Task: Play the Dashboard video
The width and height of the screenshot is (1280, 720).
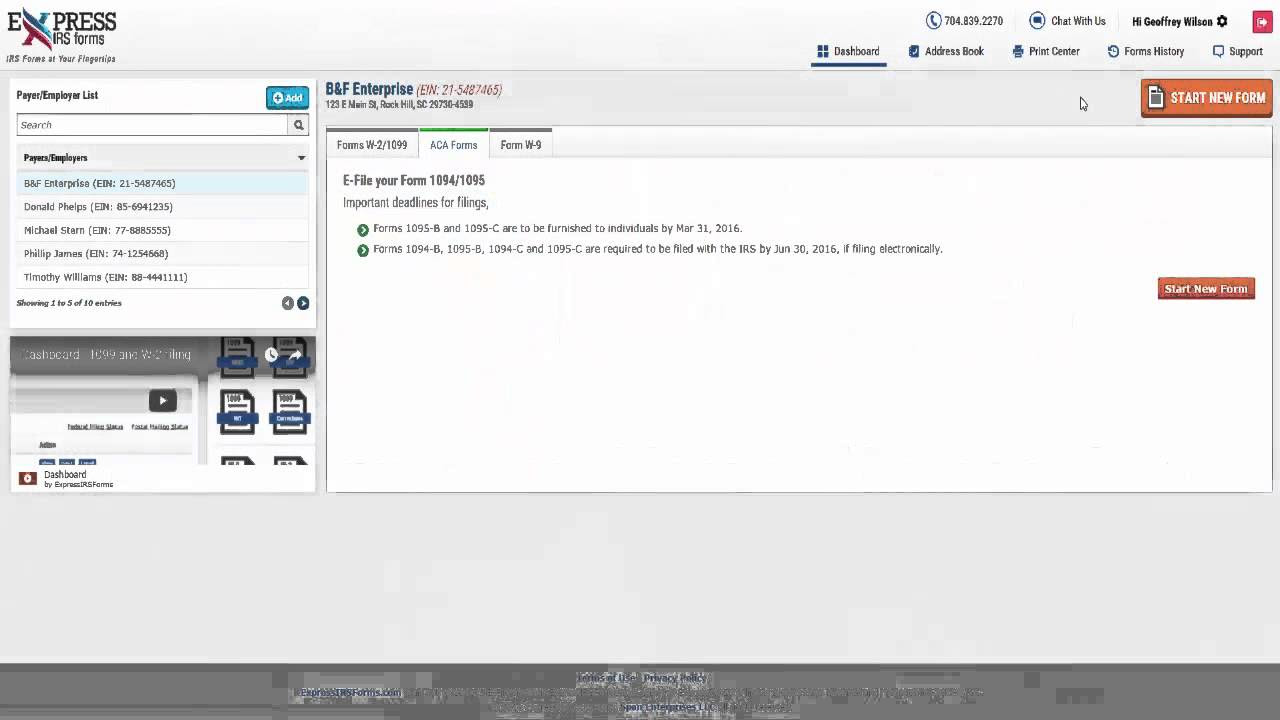Action: click(163, 400)
